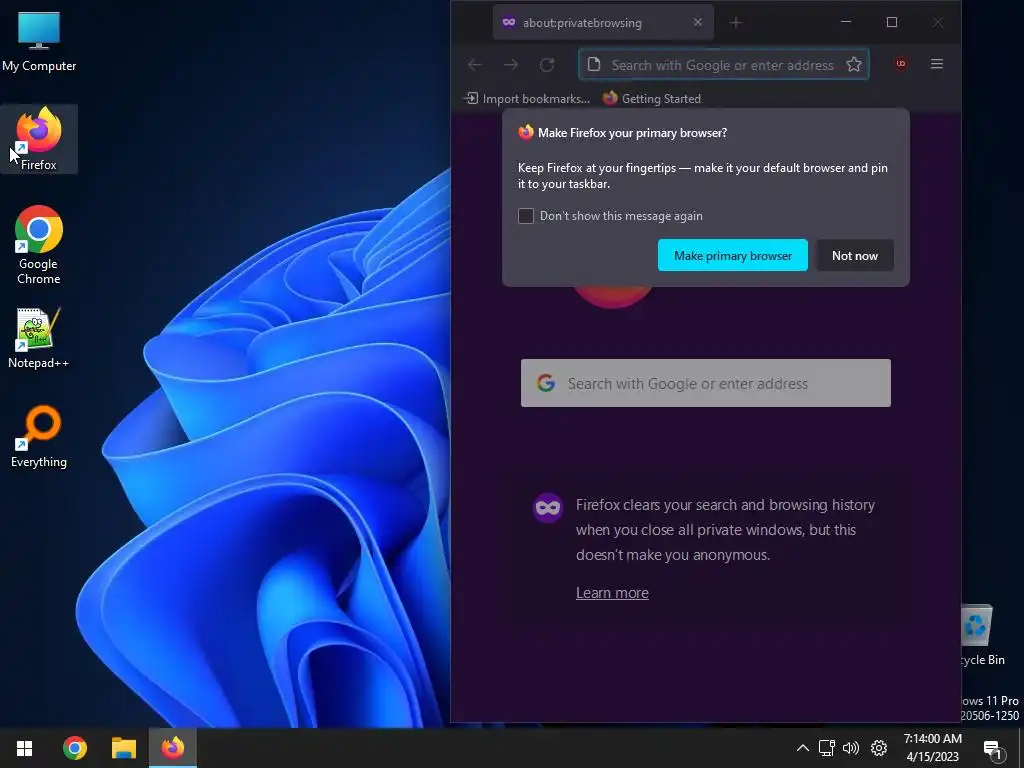Viewport: 1024px width, 768px height.
Task: Open File Explorer from the taskbar
Action: [x=123, y=748]
